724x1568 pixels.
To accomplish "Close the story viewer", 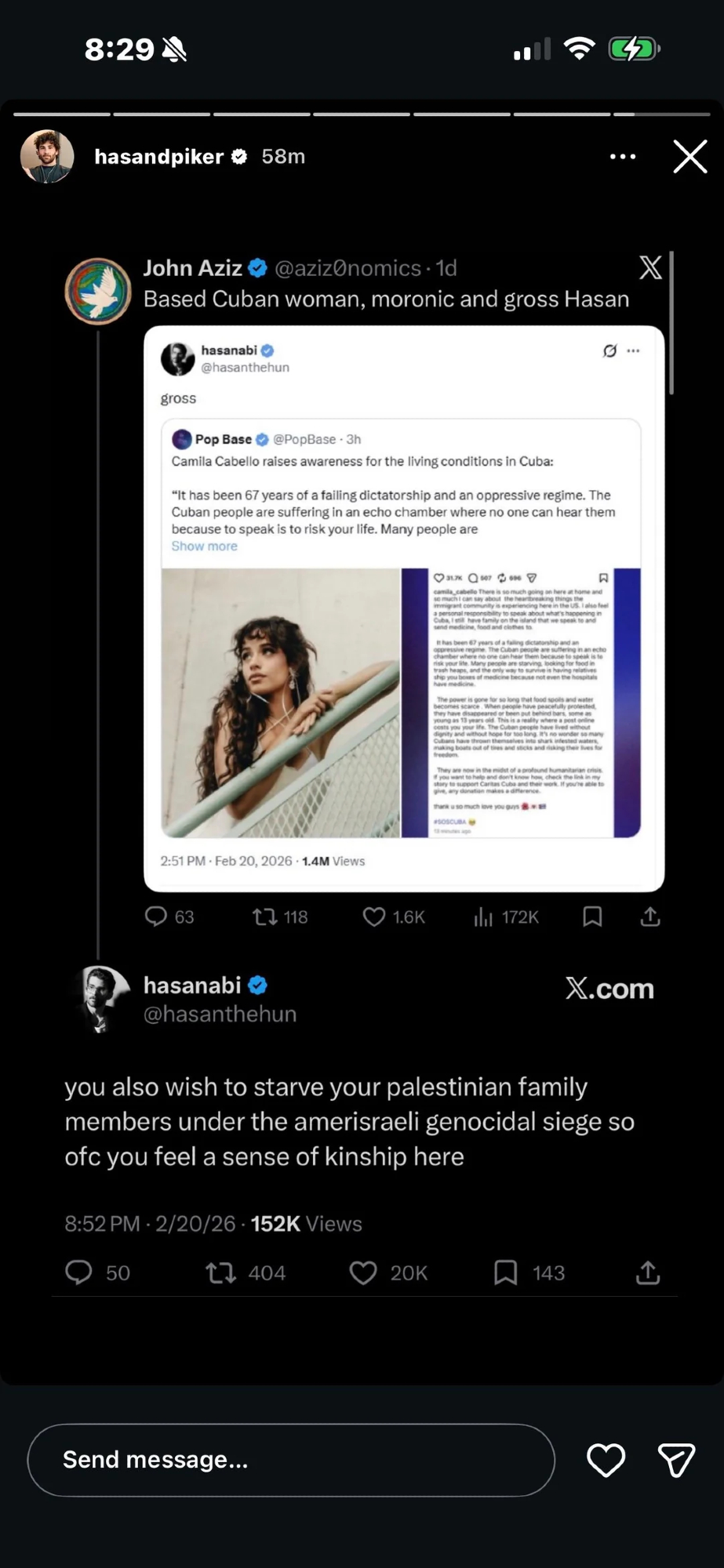I will 690,157.
